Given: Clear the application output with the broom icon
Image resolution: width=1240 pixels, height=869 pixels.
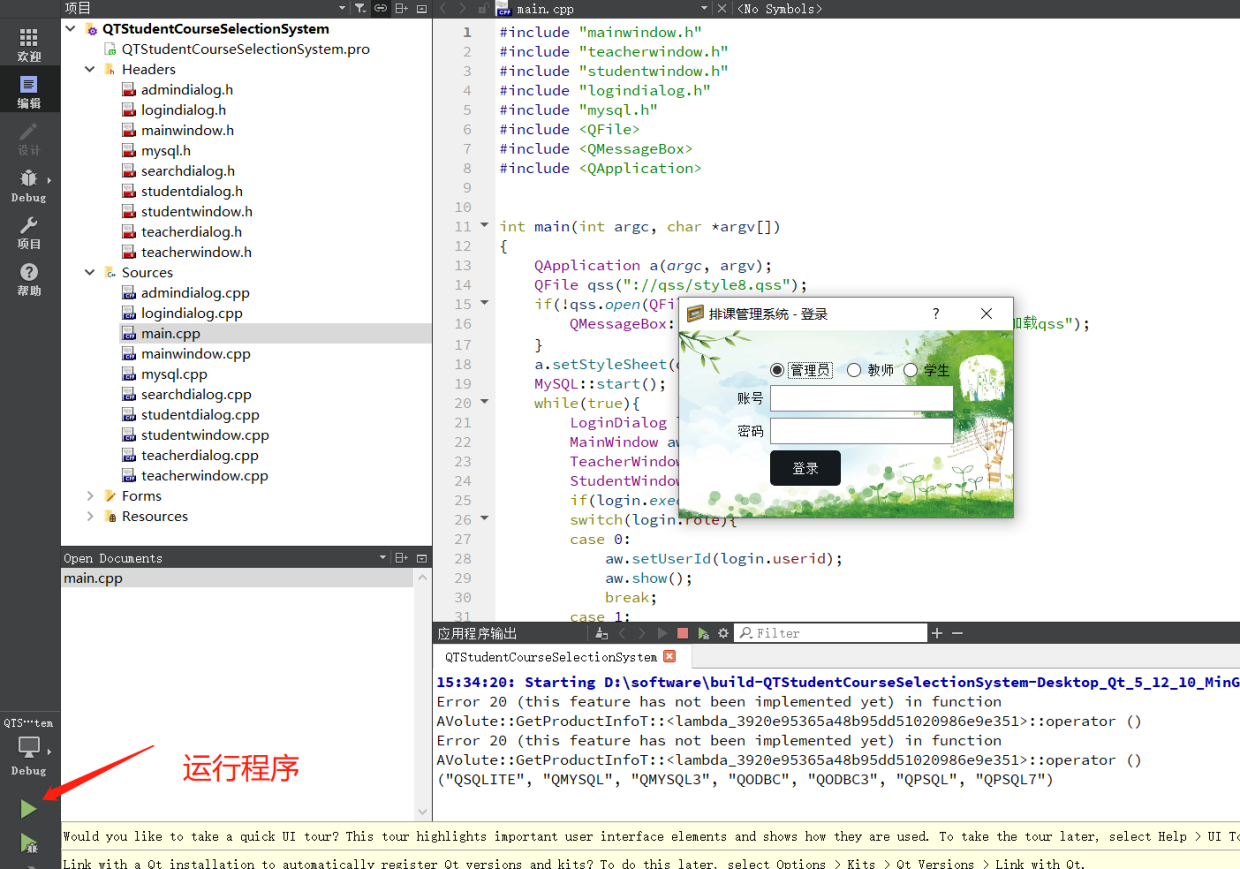Looking at the screenshot, I should pos(601,632).
